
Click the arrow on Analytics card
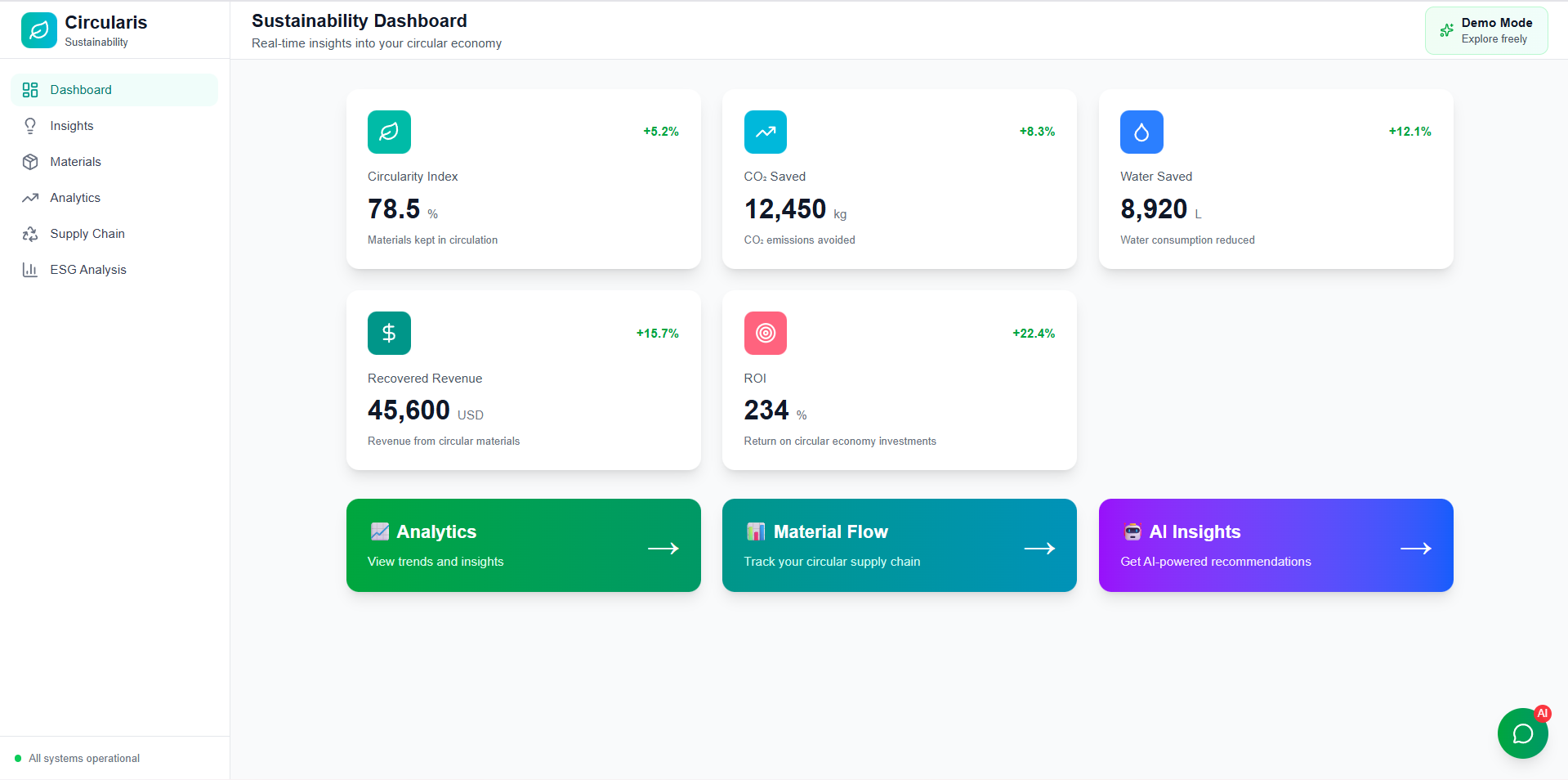click(x=663, y=549)
